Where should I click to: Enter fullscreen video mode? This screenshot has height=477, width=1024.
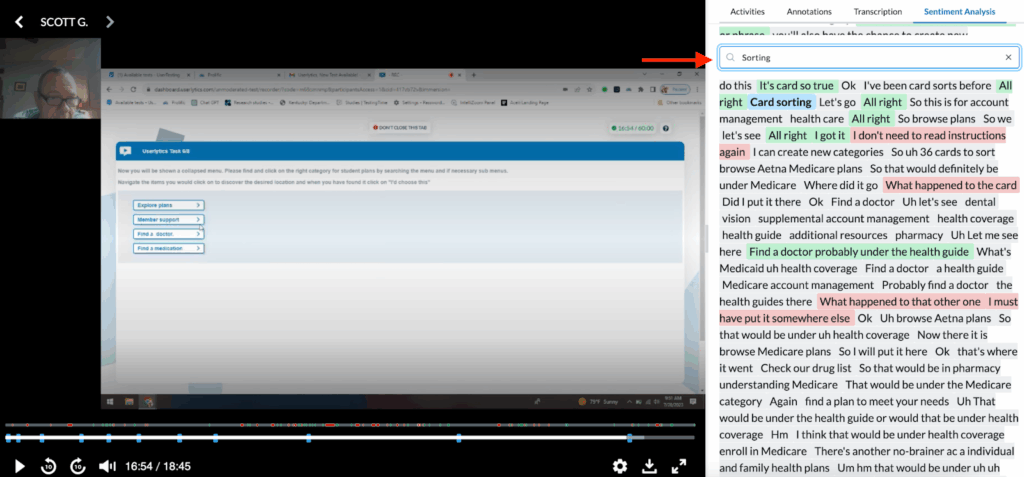679,466
